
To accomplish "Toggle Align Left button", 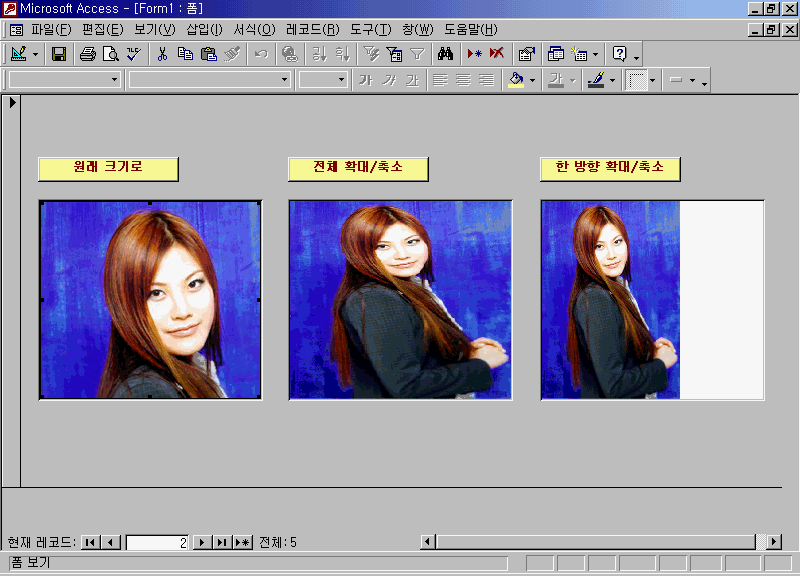I will click(440, 80).
